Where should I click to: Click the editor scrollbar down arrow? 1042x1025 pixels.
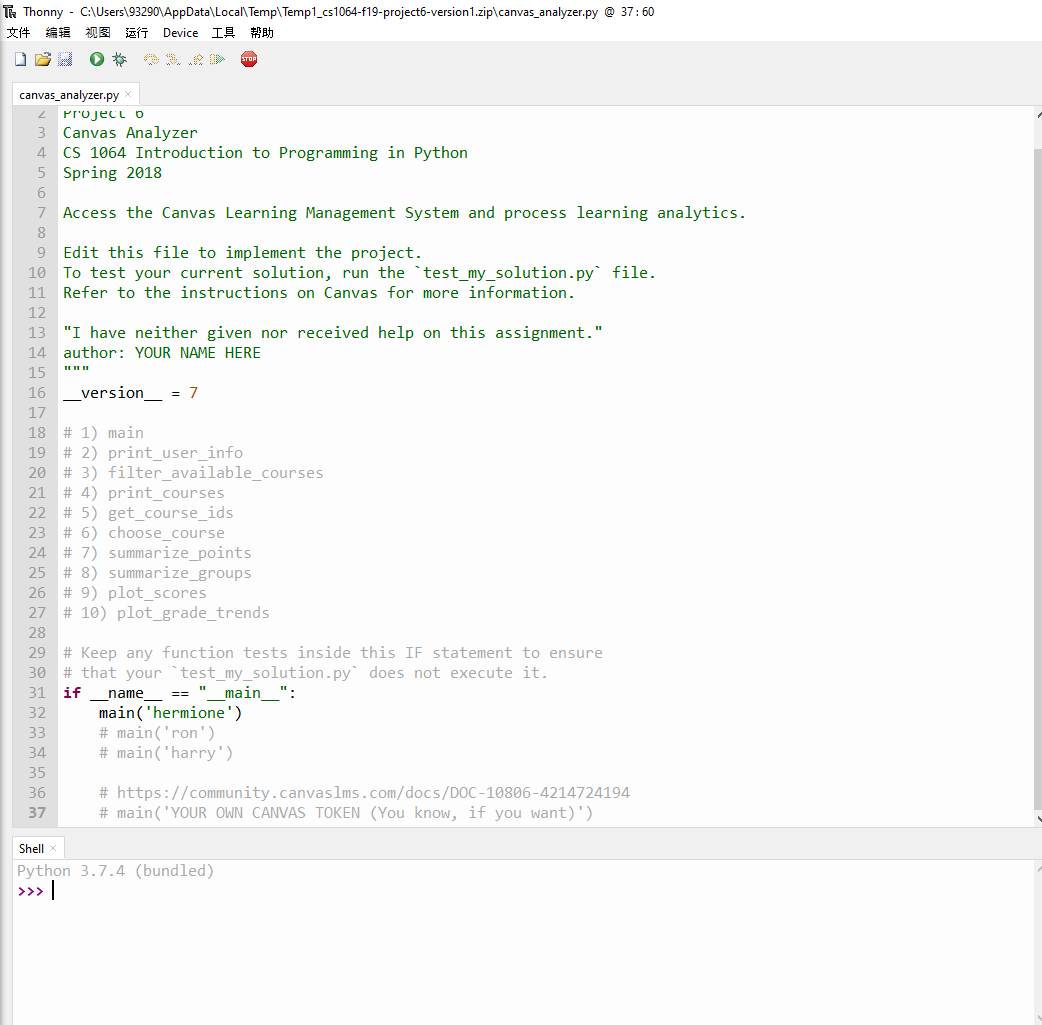coord(1038,820)
